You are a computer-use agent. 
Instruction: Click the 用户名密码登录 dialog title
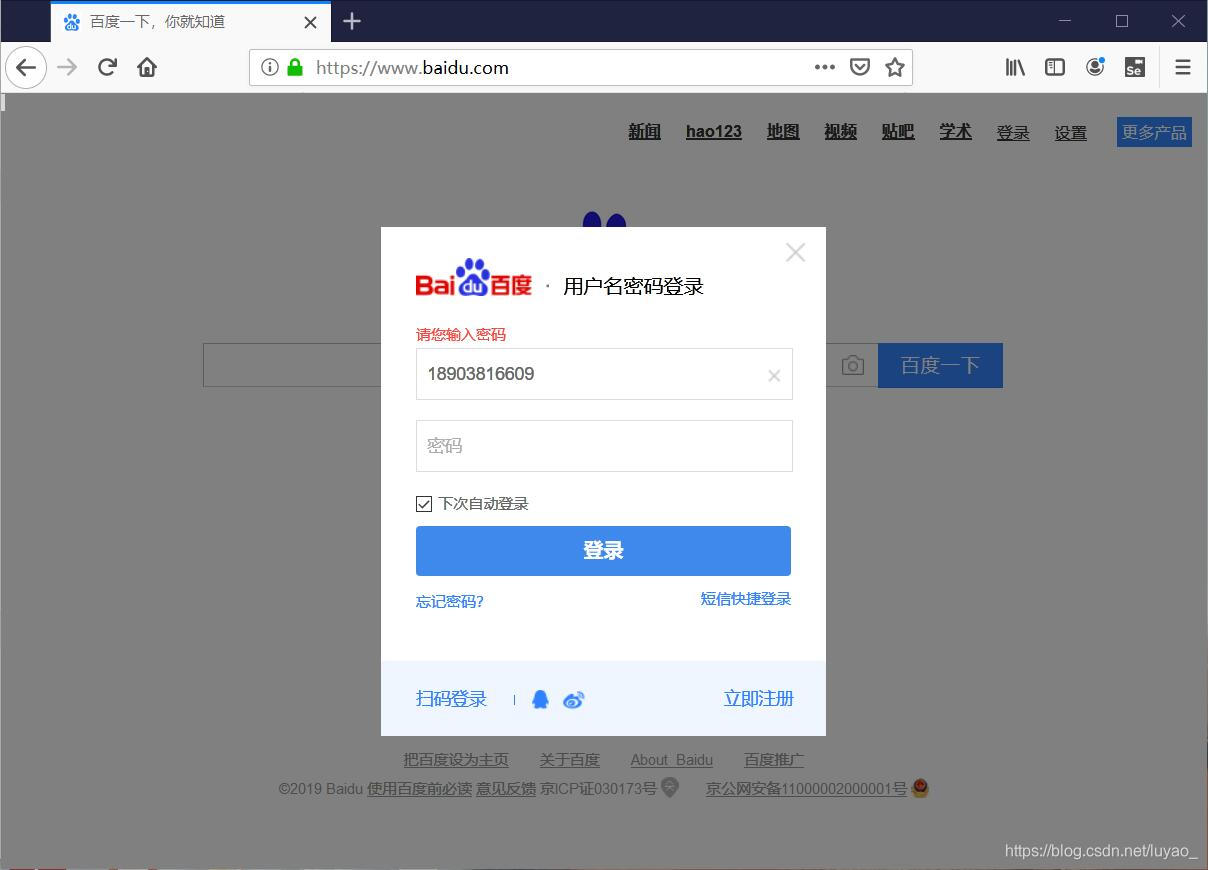633,287
